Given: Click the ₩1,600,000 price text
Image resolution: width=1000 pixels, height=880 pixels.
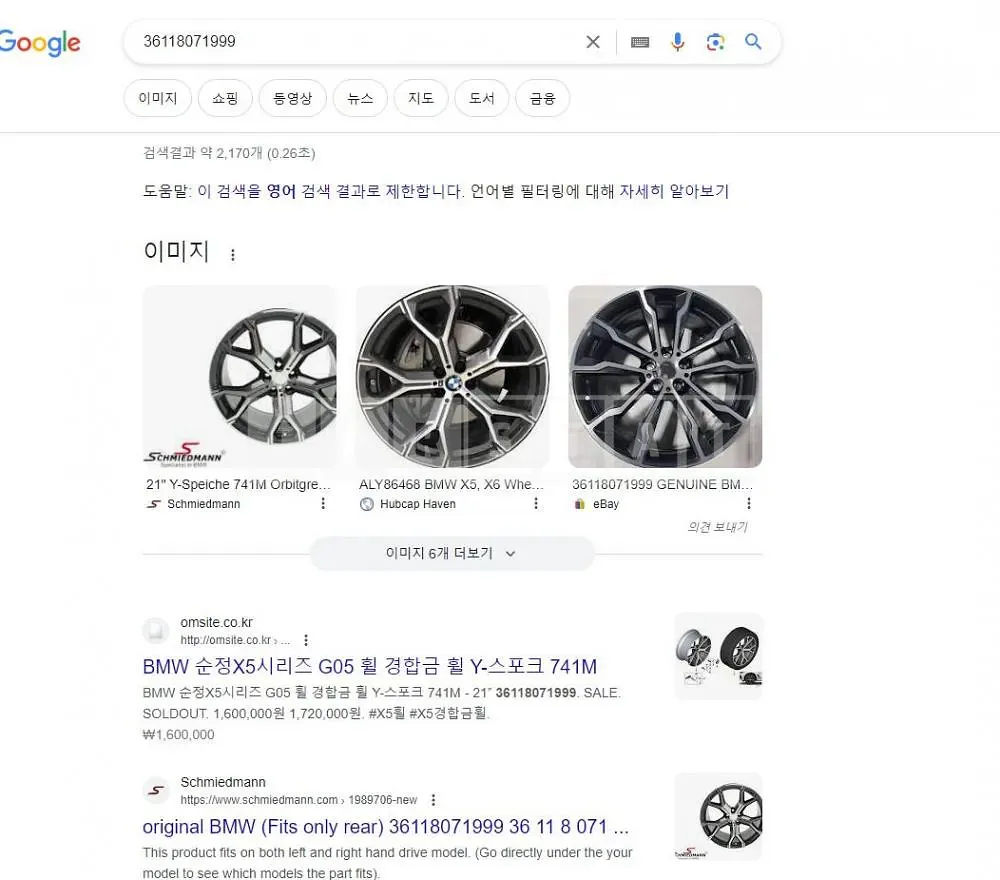Looking at the screenshot, I should tap(179, 735).
